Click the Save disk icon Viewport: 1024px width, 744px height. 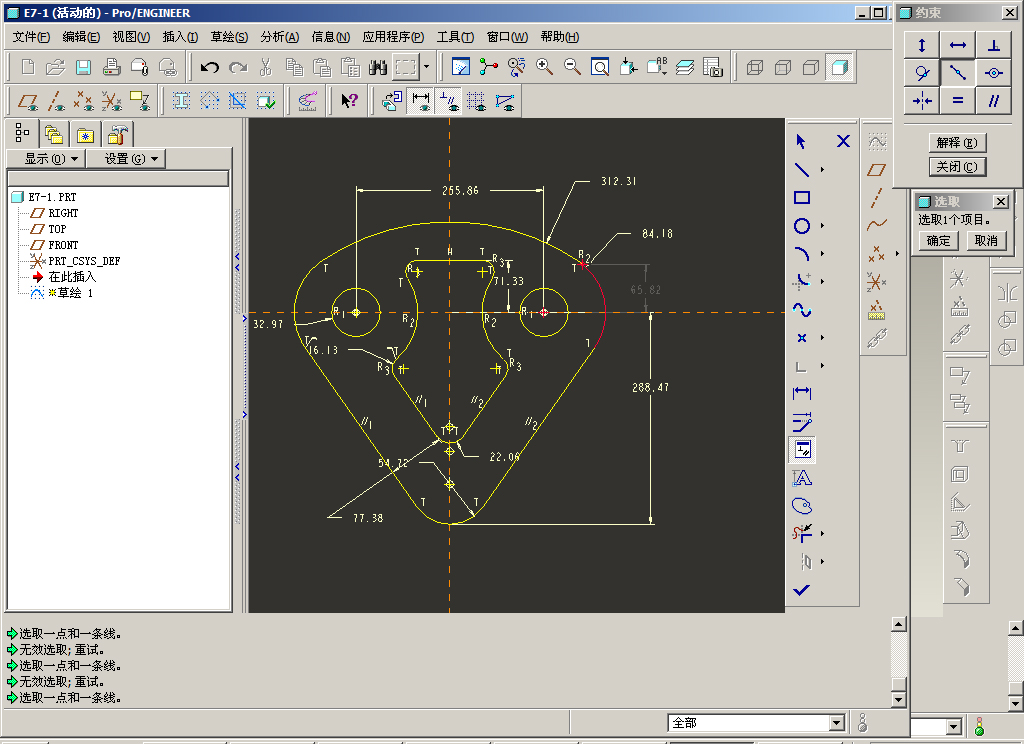pyautogui.click(x=83, y=67)
